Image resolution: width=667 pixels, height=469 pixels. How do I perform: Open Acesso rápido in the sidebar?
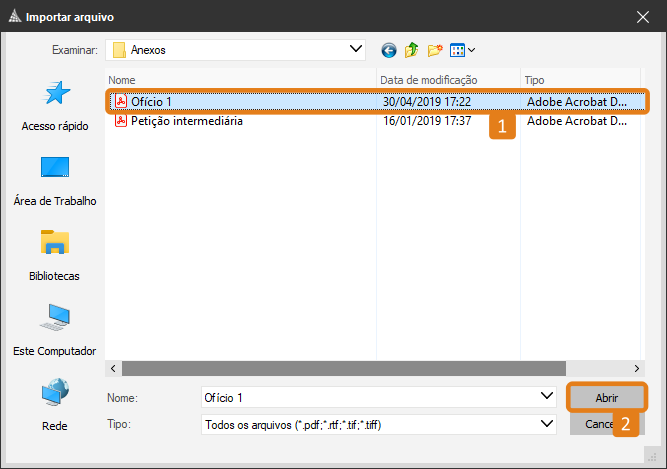(x=55, y=106)
